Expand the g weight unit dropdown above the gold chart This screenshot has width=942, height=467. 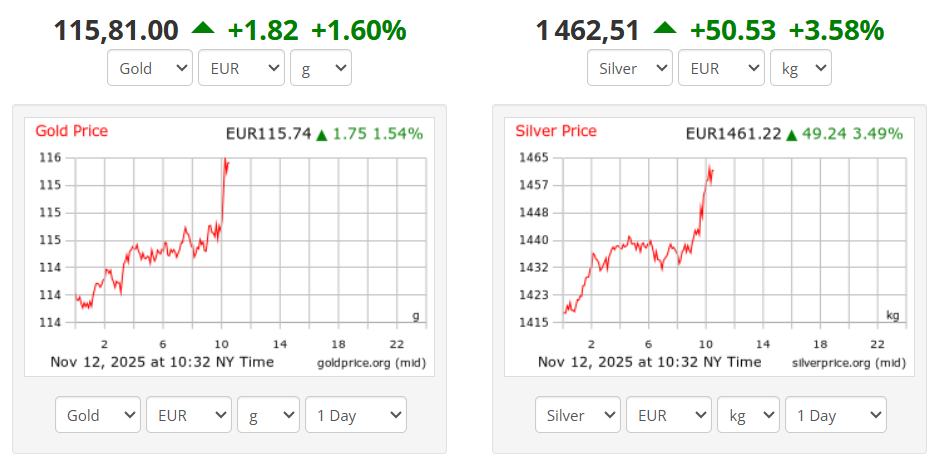[320, 69]
